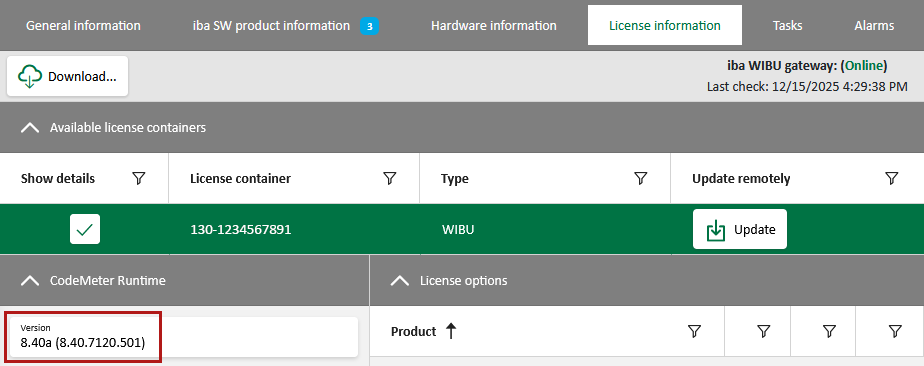Open filter of last License options column
Screen dimensions: 924x366
pyautogui.click(x=895, y=331)
